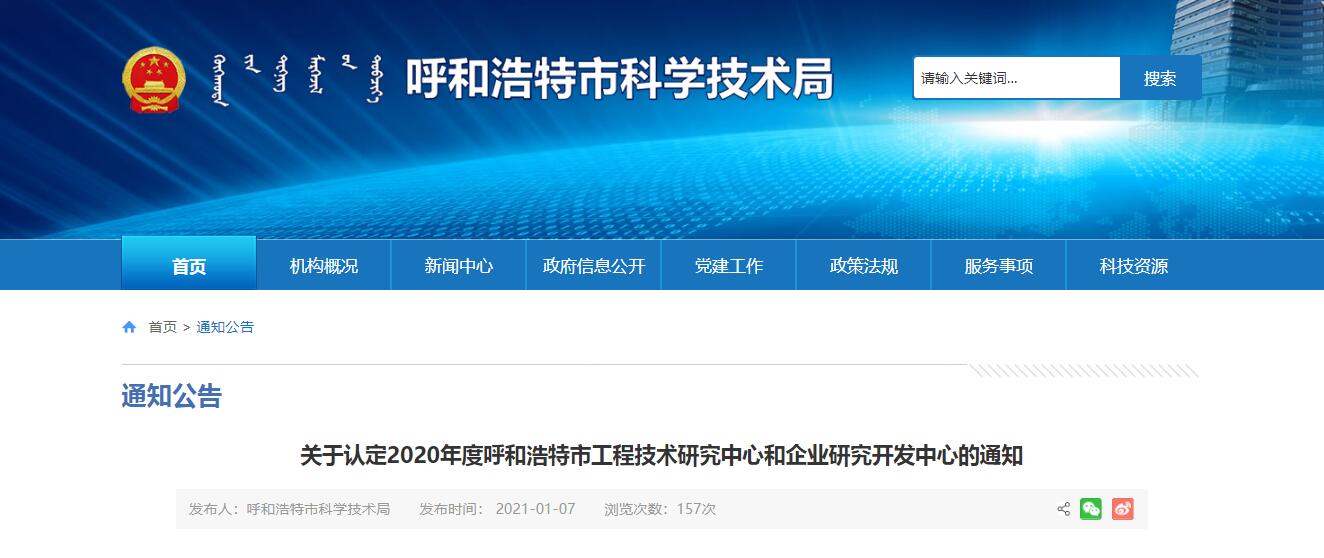This screenshot has width=1324, height=558.
Task: Click the 呼和浩特市科学技术局 site title
Action: [619, 79]
